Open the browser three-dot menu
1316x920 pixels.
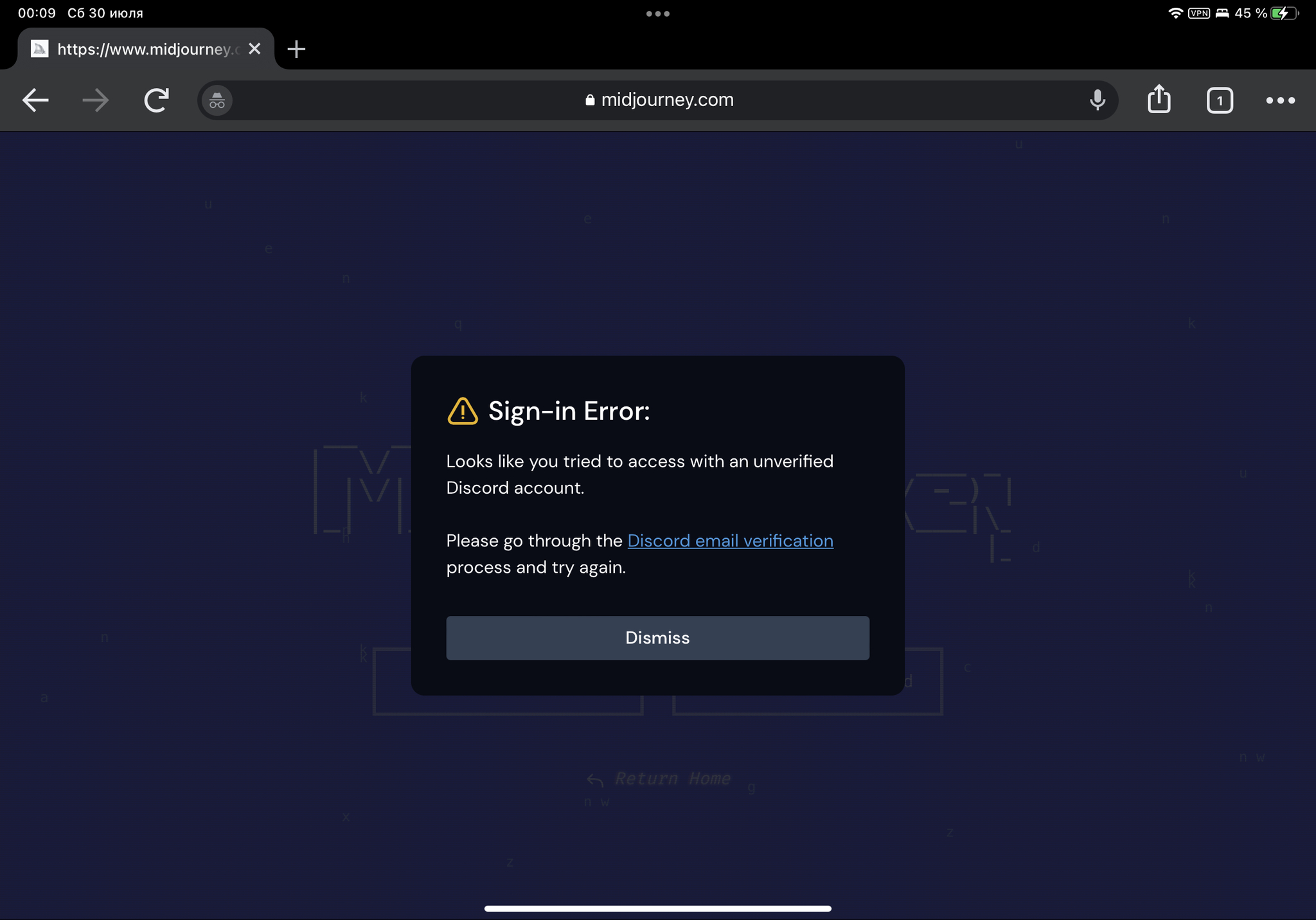tap(1280, 100)
